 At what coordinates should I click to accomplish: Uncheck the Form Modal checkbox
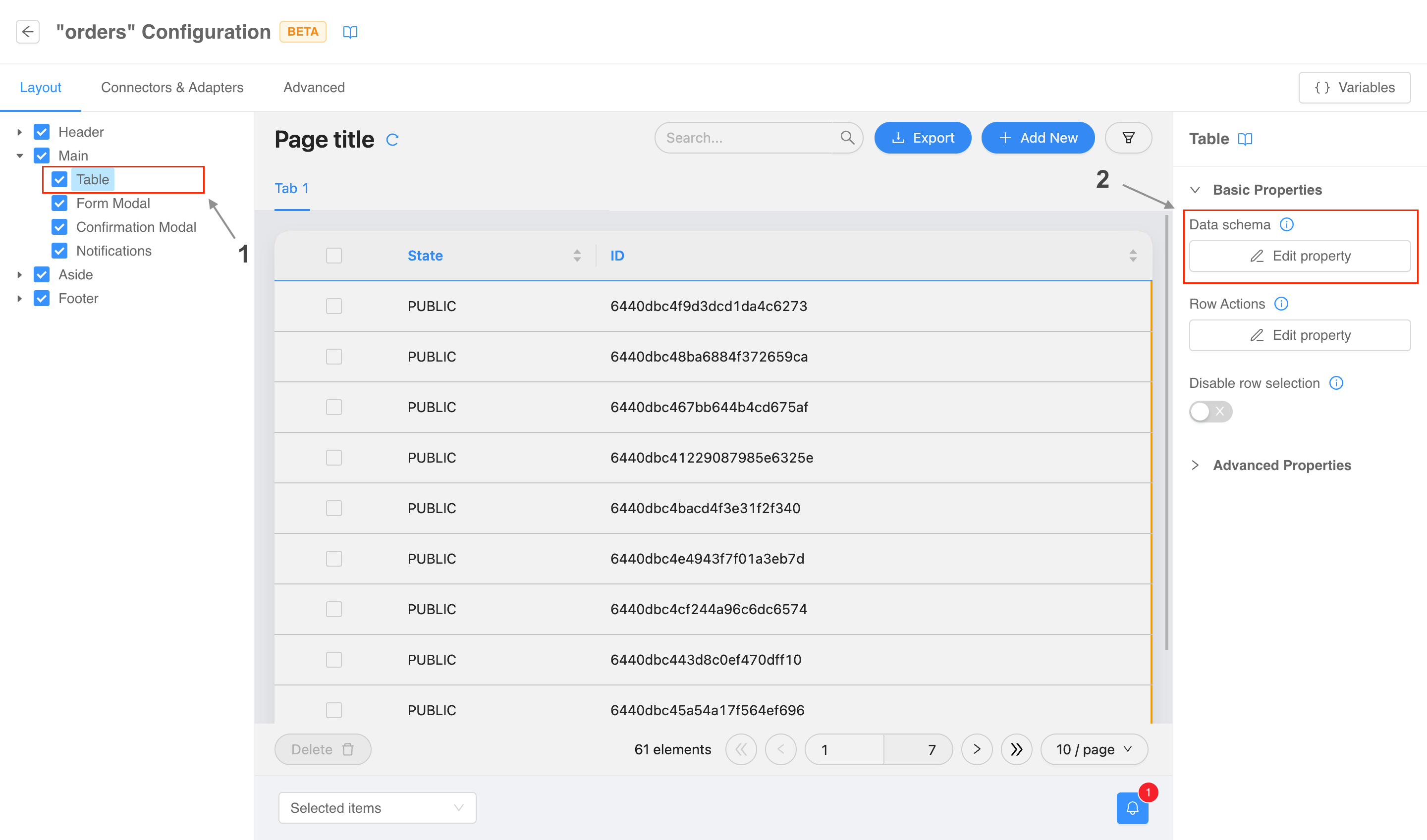[59, 203]
